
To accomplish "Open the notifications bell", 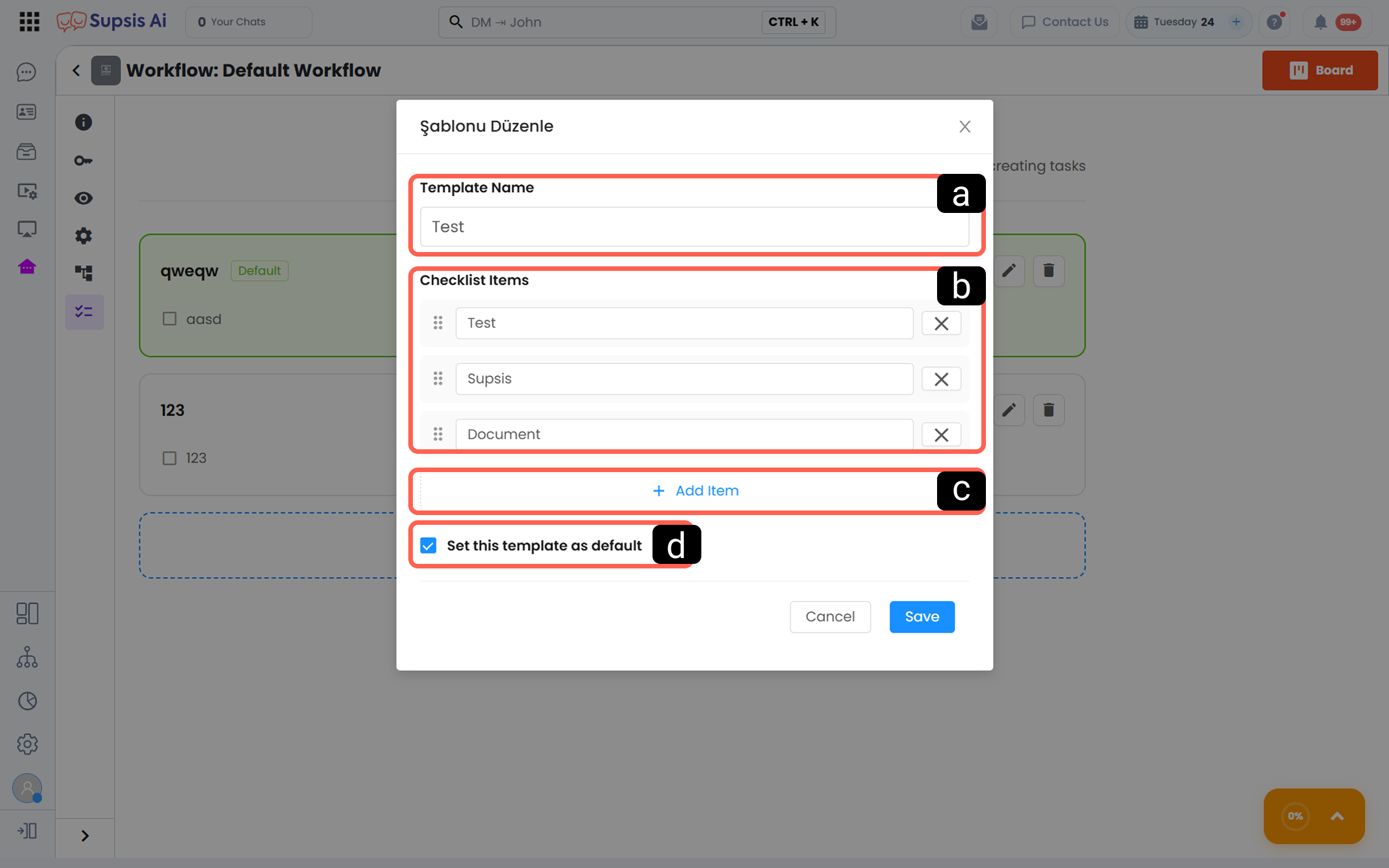I will click(1320, 22).
